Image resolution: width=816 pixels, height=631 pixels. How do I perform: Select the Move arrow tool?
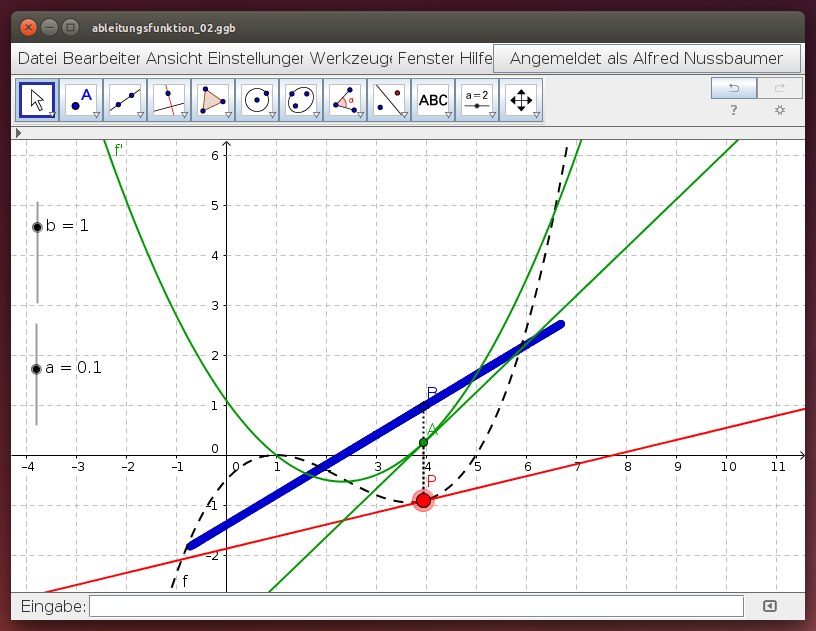37,100
